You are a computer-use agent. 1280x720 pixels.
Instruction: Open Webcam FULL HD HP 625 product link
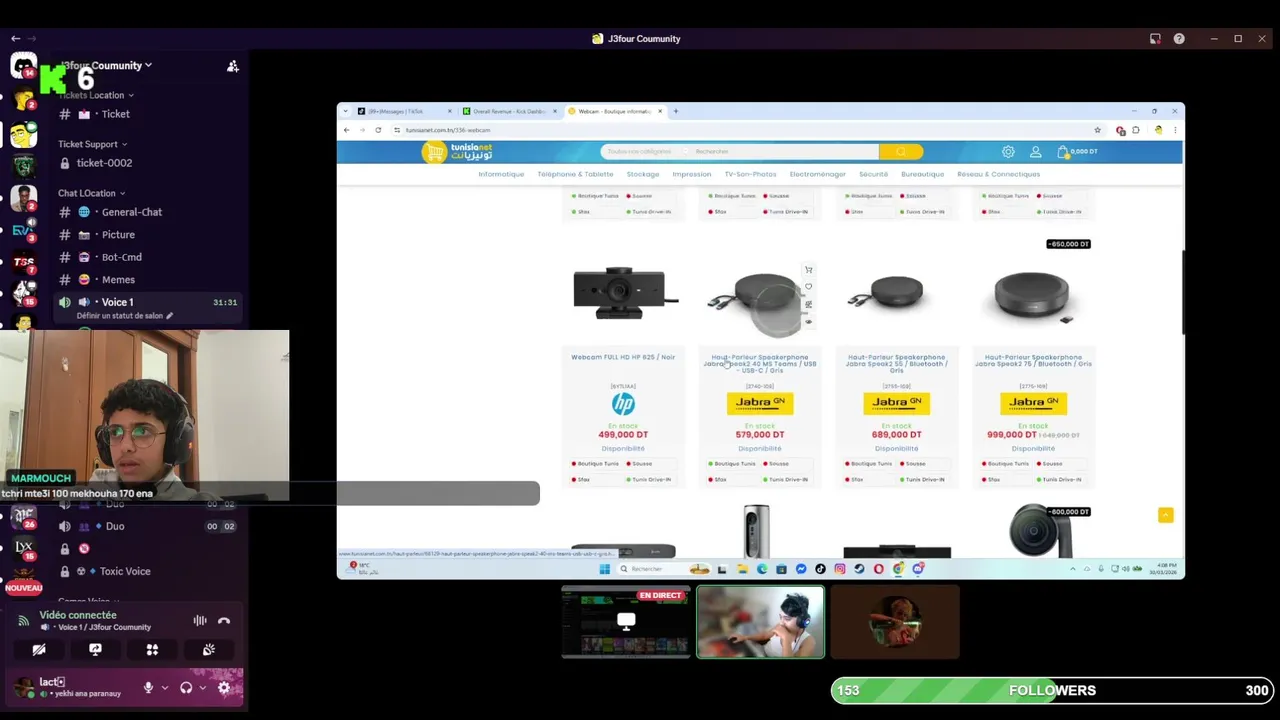click(x=623, y=357)
